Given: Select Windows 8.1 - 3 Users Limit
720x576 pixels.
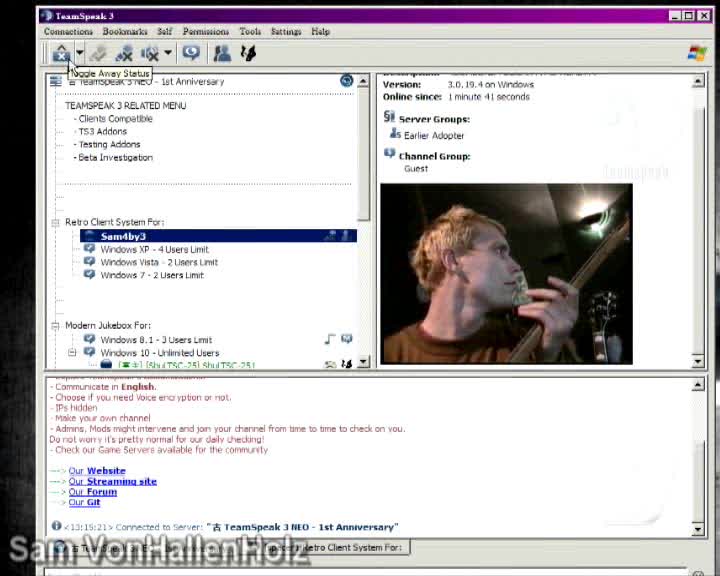Looking at the screenshot, I should [156, 340].
